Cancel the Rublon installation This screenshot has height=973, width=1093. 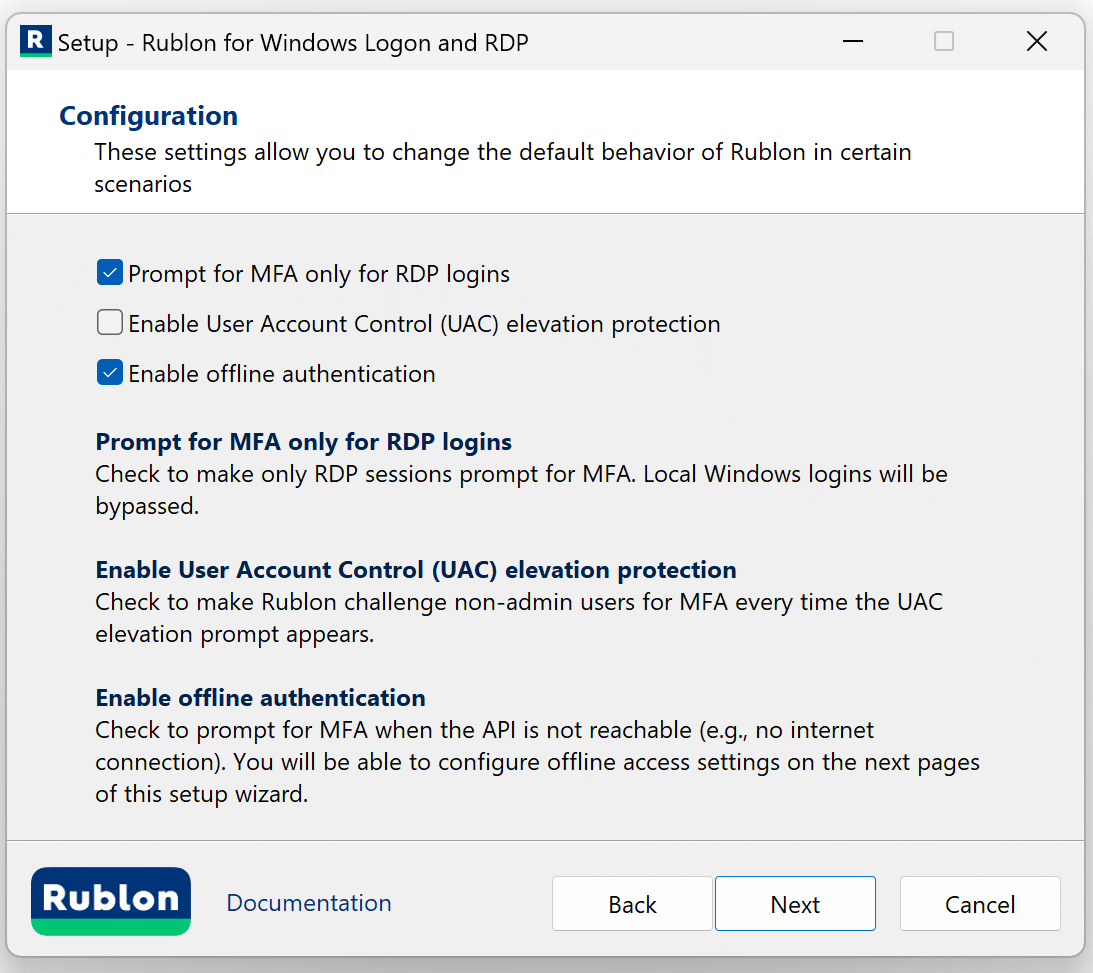tap(980, 904)
